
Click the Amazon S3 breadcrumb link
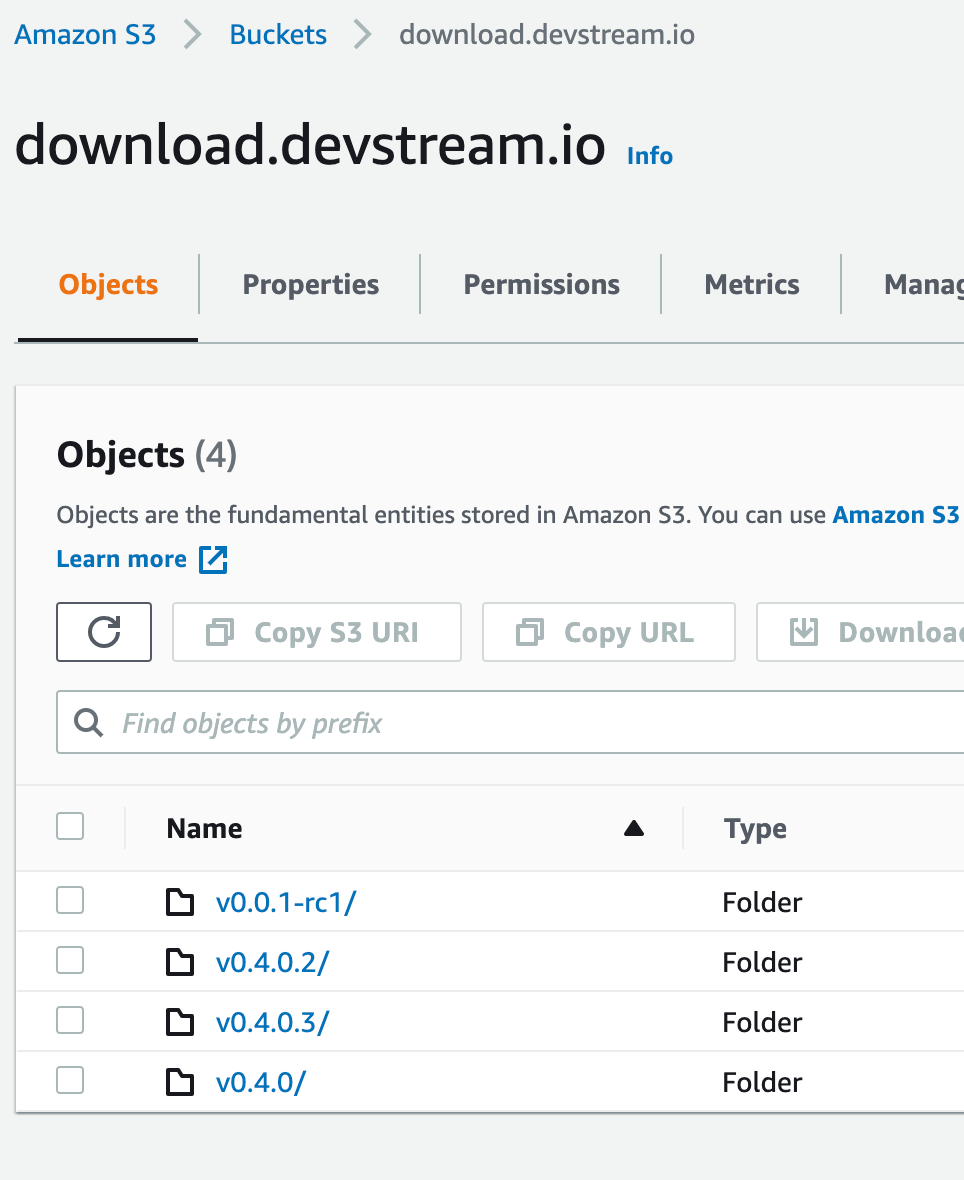(85, 35)
